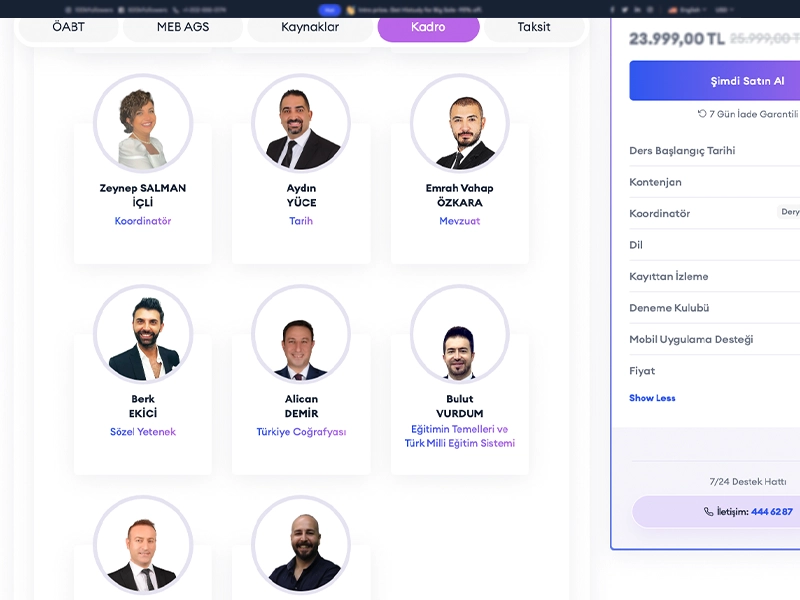This screenshot has height=600, width=800.
Task: Open the Instagram icon in top bar
Action: [x=651, y=10]
